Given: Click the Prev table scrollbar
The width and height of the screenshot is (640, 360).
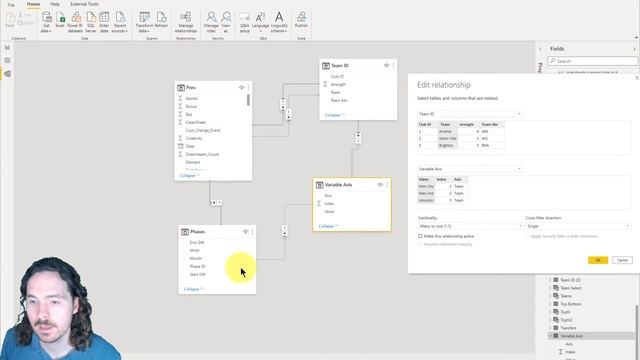Looking at the screenshot, I should click(248, 100).
